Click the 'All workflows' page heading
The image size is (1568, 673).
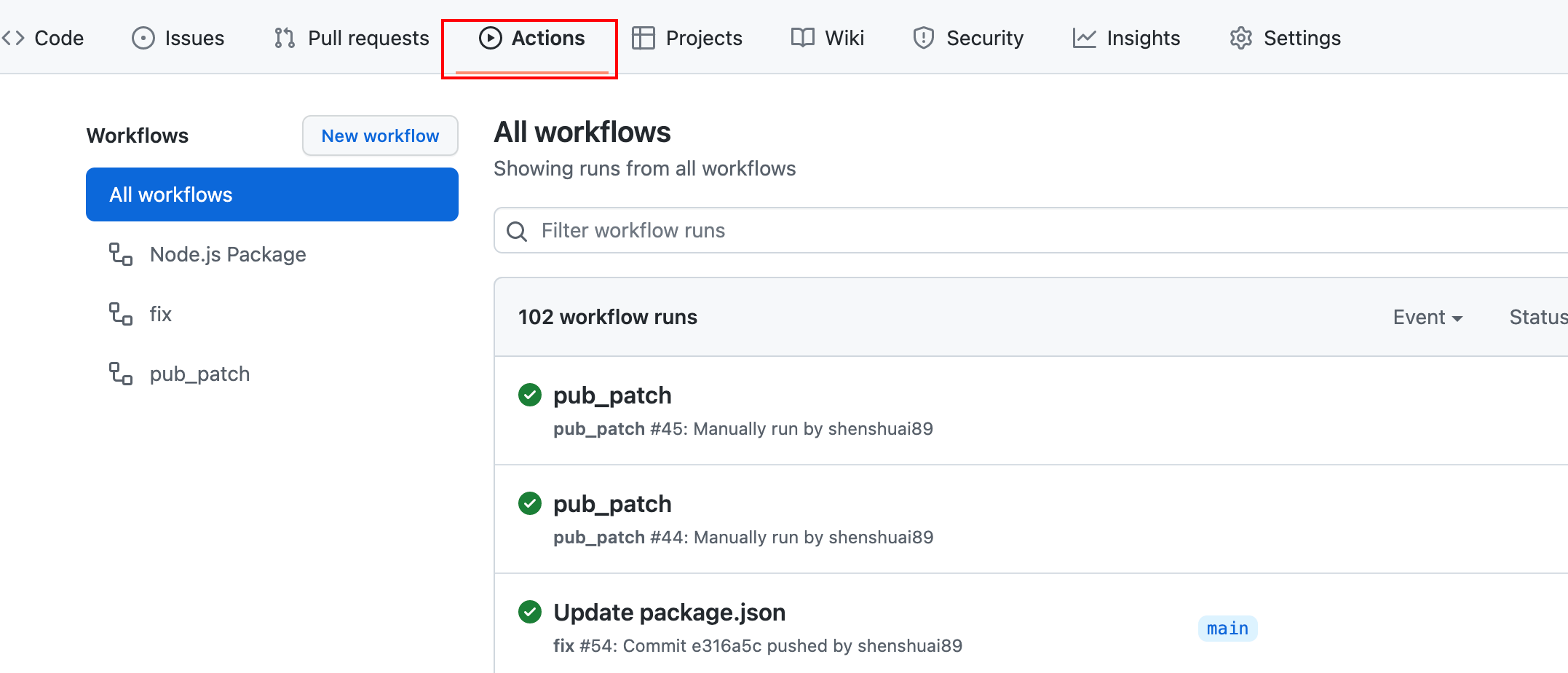(582, 132)
